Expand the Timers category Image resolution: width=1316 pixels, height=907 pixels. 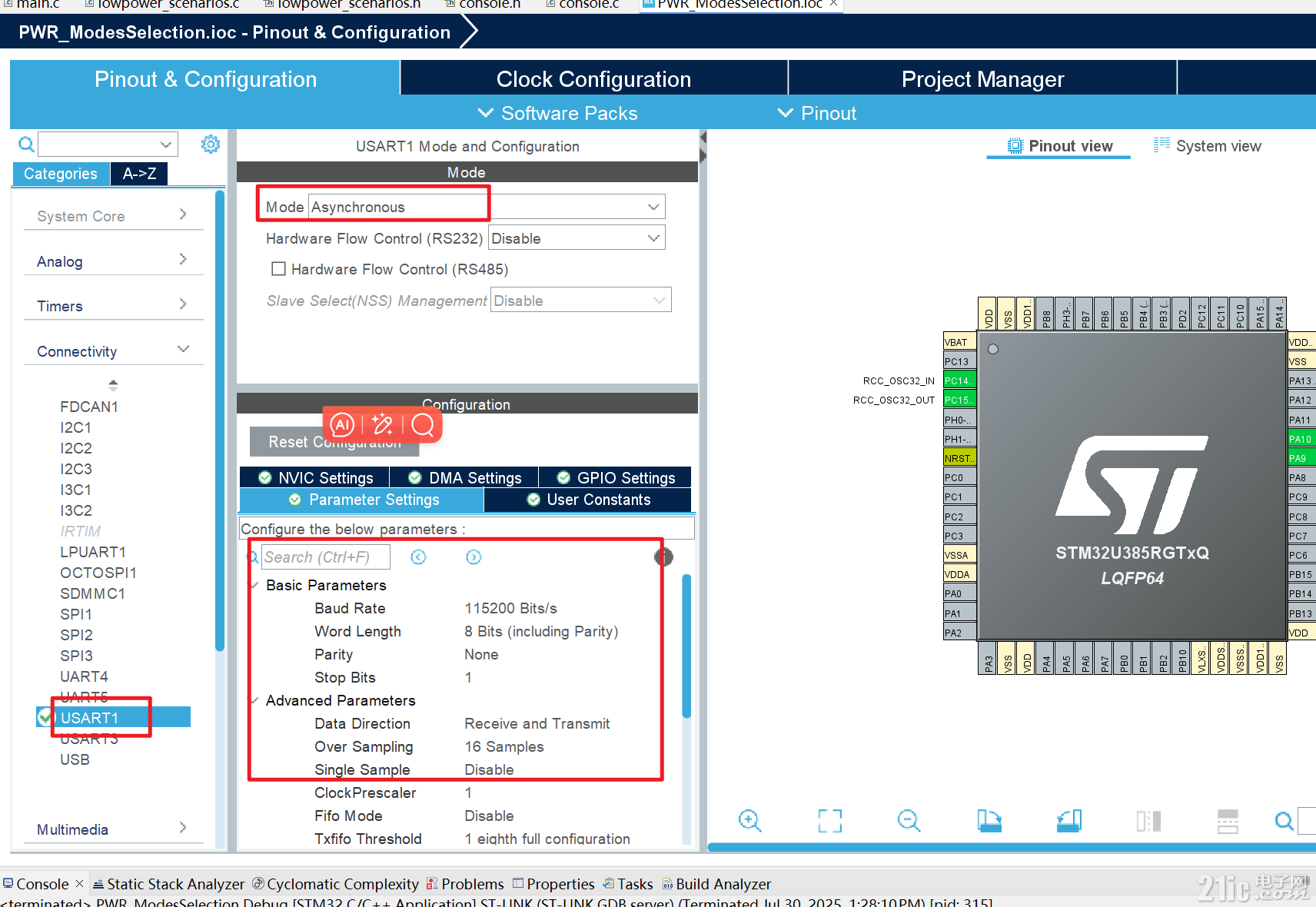pos(112,306)
